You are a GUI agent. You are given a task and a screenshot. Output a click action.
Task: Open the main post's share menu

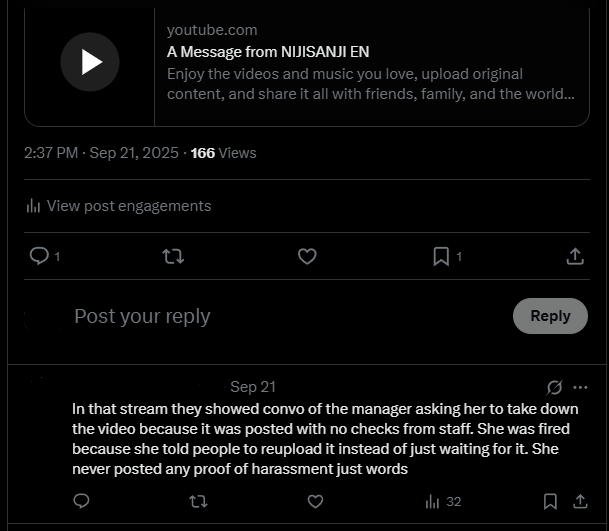[x=575, y=257]
